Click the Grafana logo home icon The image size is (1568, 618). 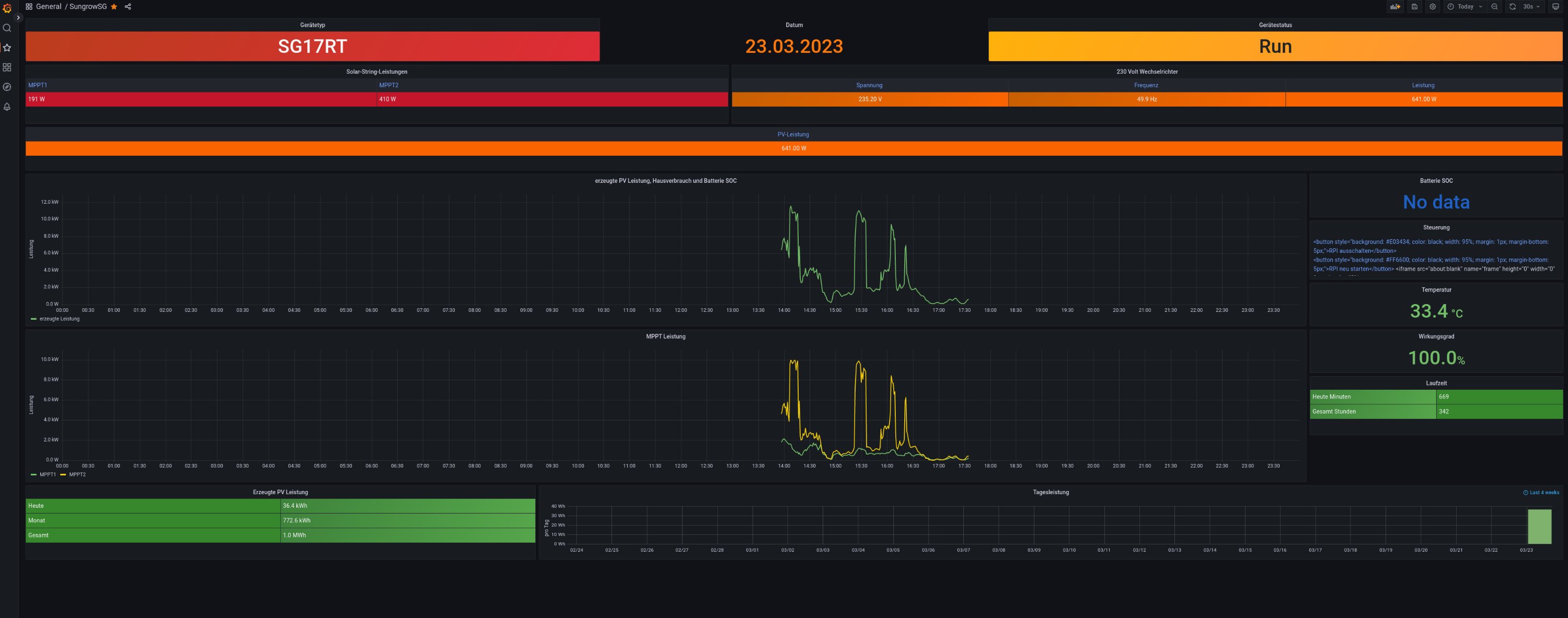(x=7, y=8)
